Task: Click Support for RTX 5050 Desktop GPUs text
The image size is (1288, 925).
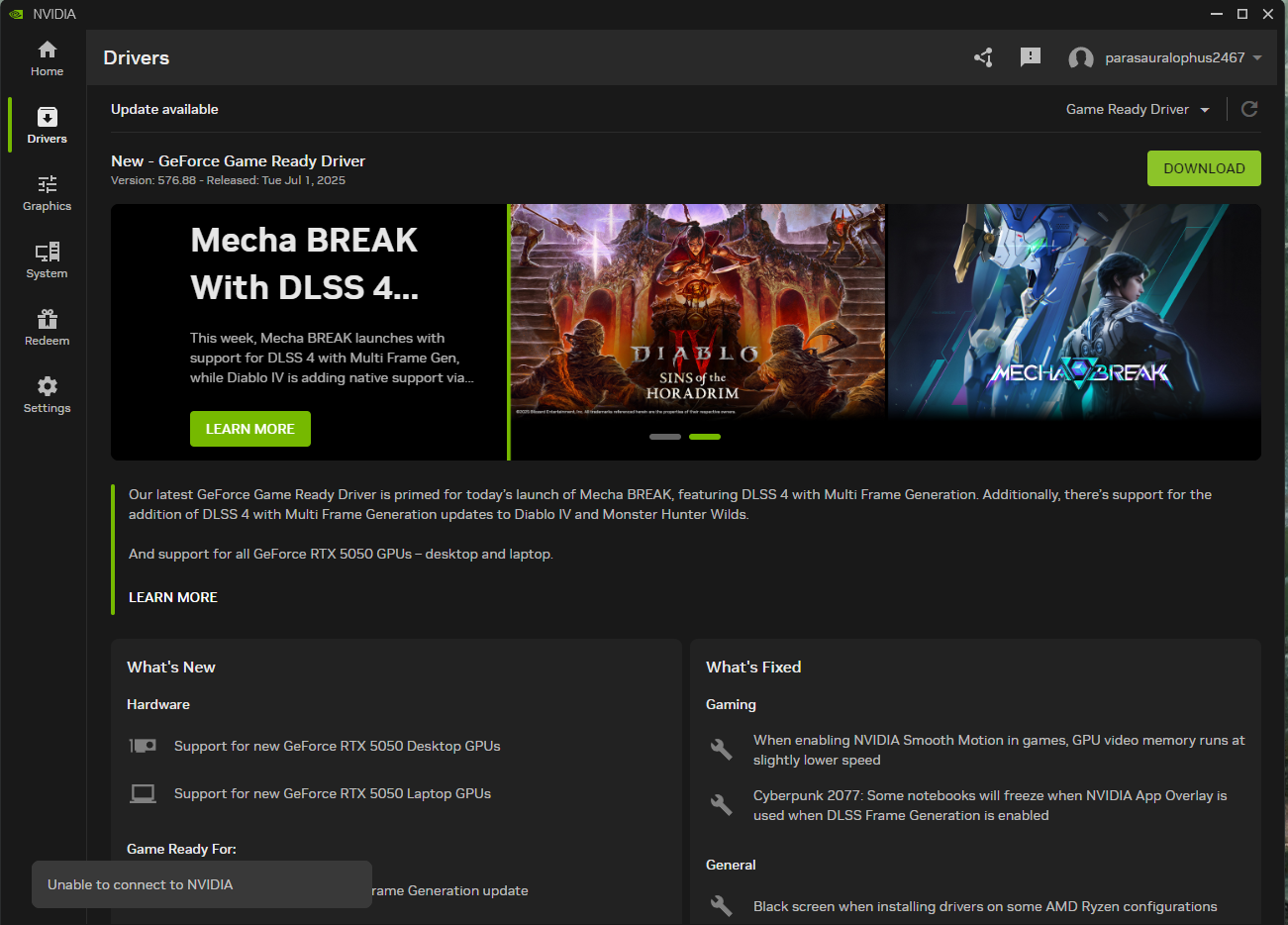Action: point(338,746)
